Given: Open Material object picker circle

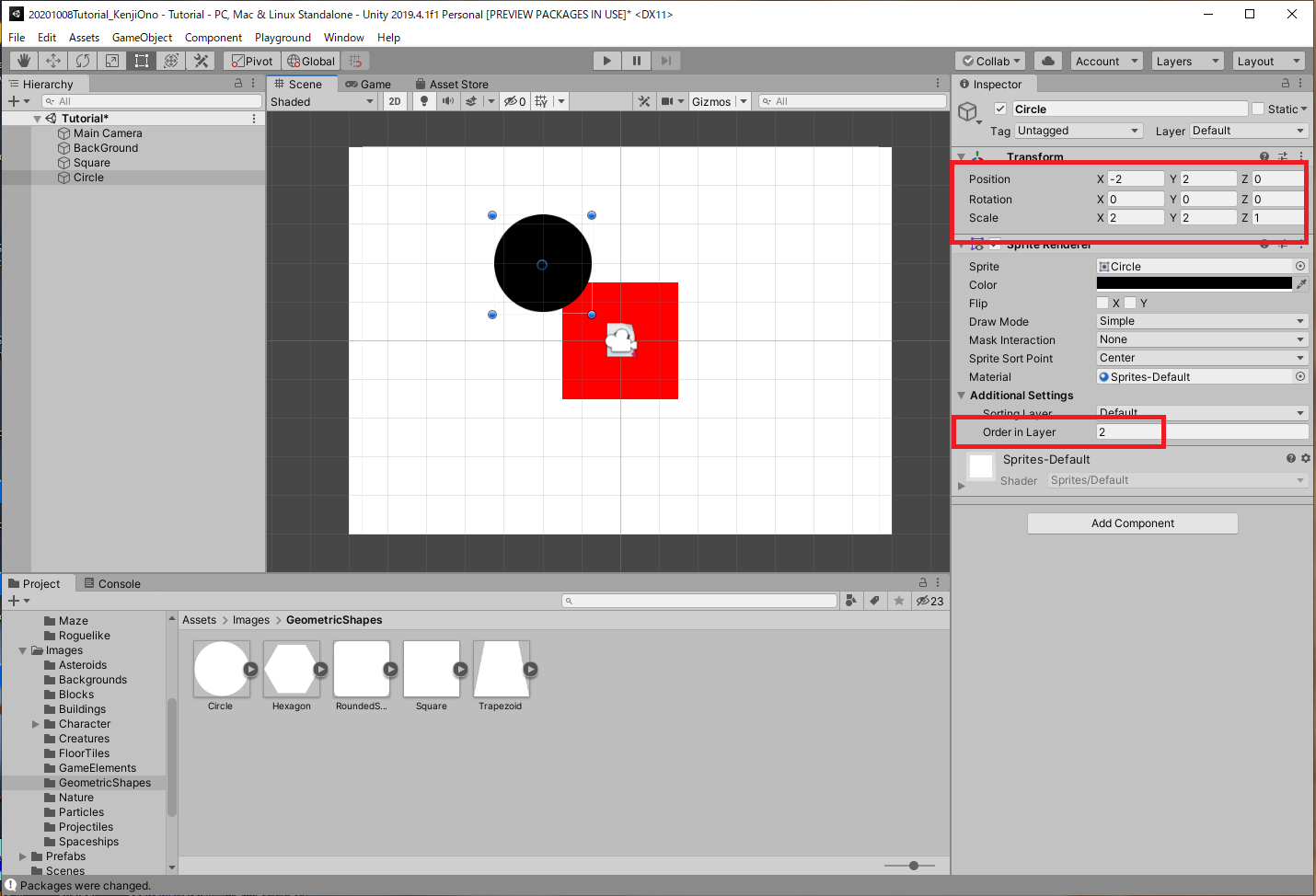Looking at the screenshot, I should click(x=1300, y=376).
